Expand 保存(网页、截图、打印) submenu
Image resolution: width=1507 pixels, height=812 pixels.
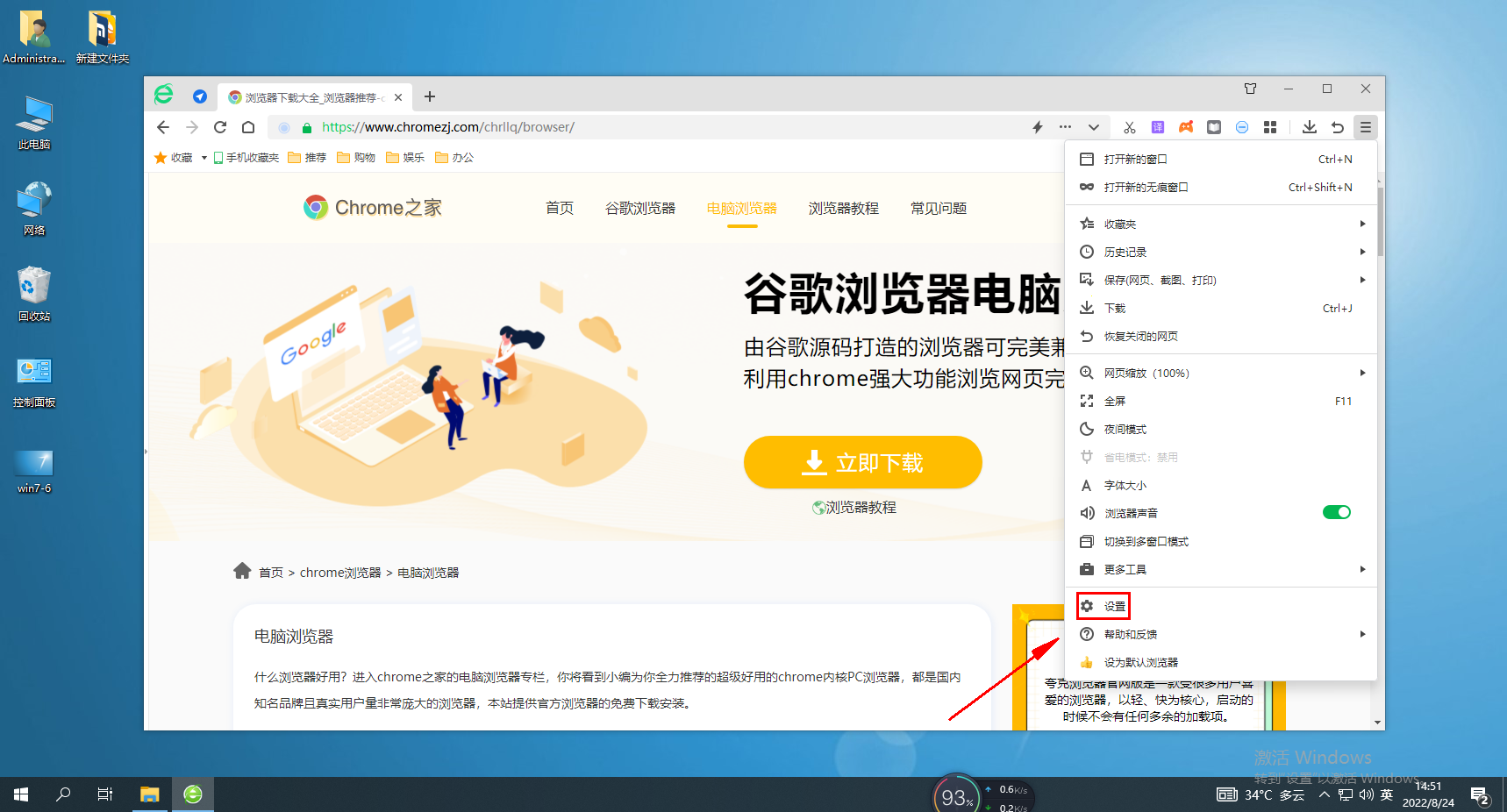[x=1221, y=281]
